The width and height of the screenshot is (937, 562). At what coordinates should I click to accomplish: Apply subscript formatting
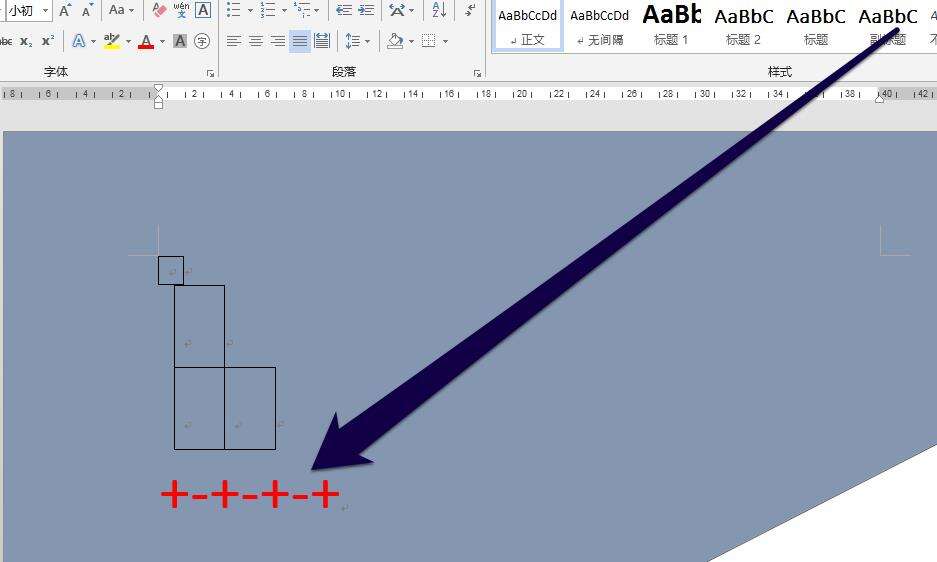pos(26,41)
